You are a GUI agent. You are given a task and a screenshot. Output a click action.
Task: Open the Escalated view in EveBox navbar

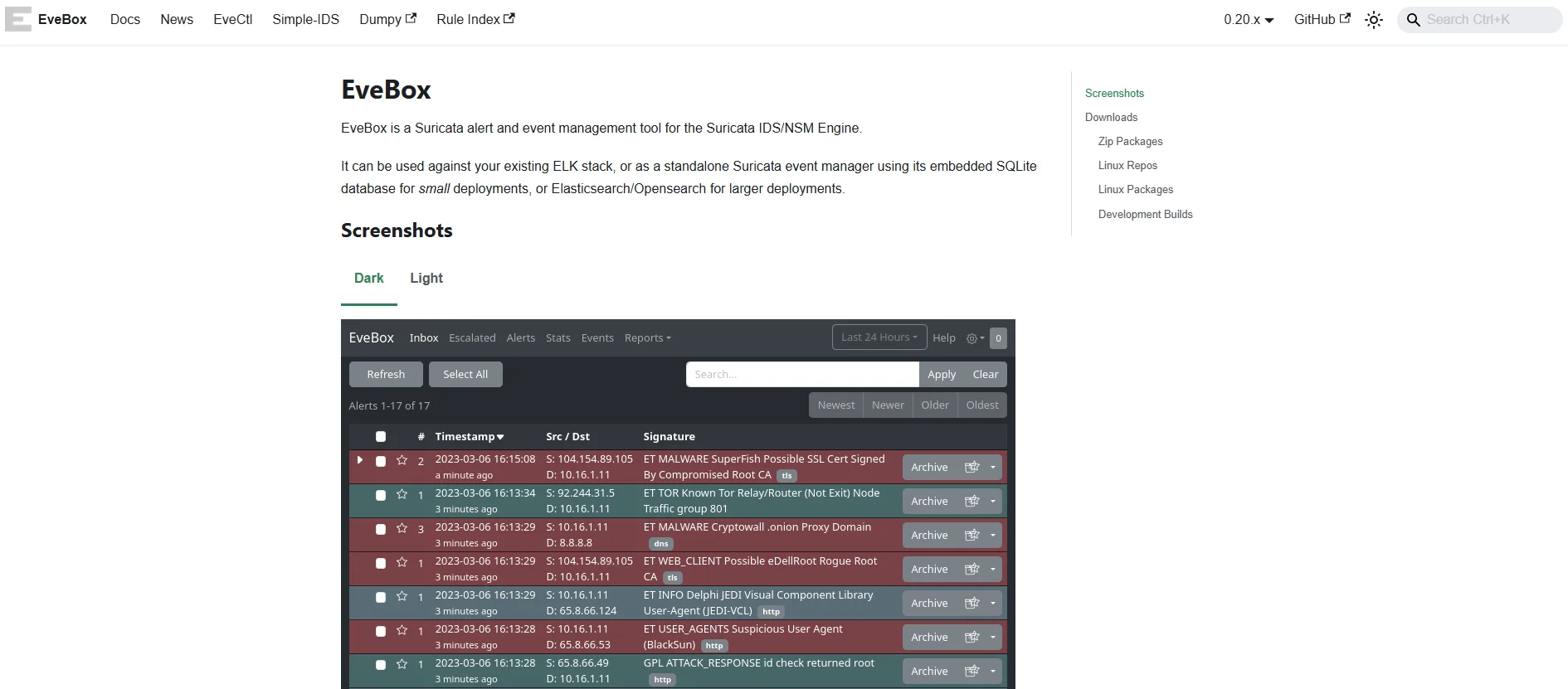472,338
